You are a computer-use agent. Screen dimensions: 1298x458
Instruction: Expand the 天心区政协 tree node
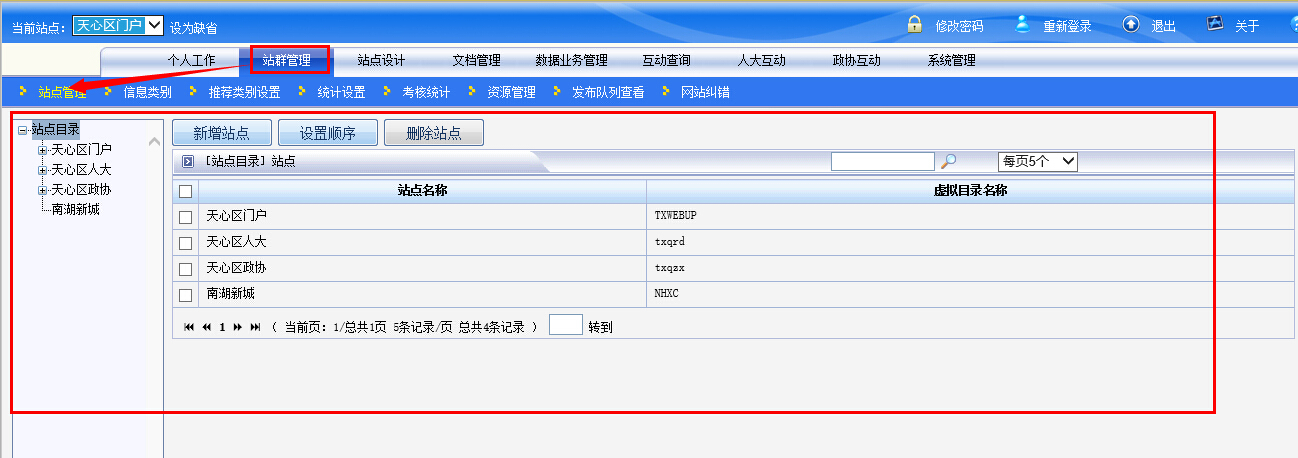click(x=42, y=190)
